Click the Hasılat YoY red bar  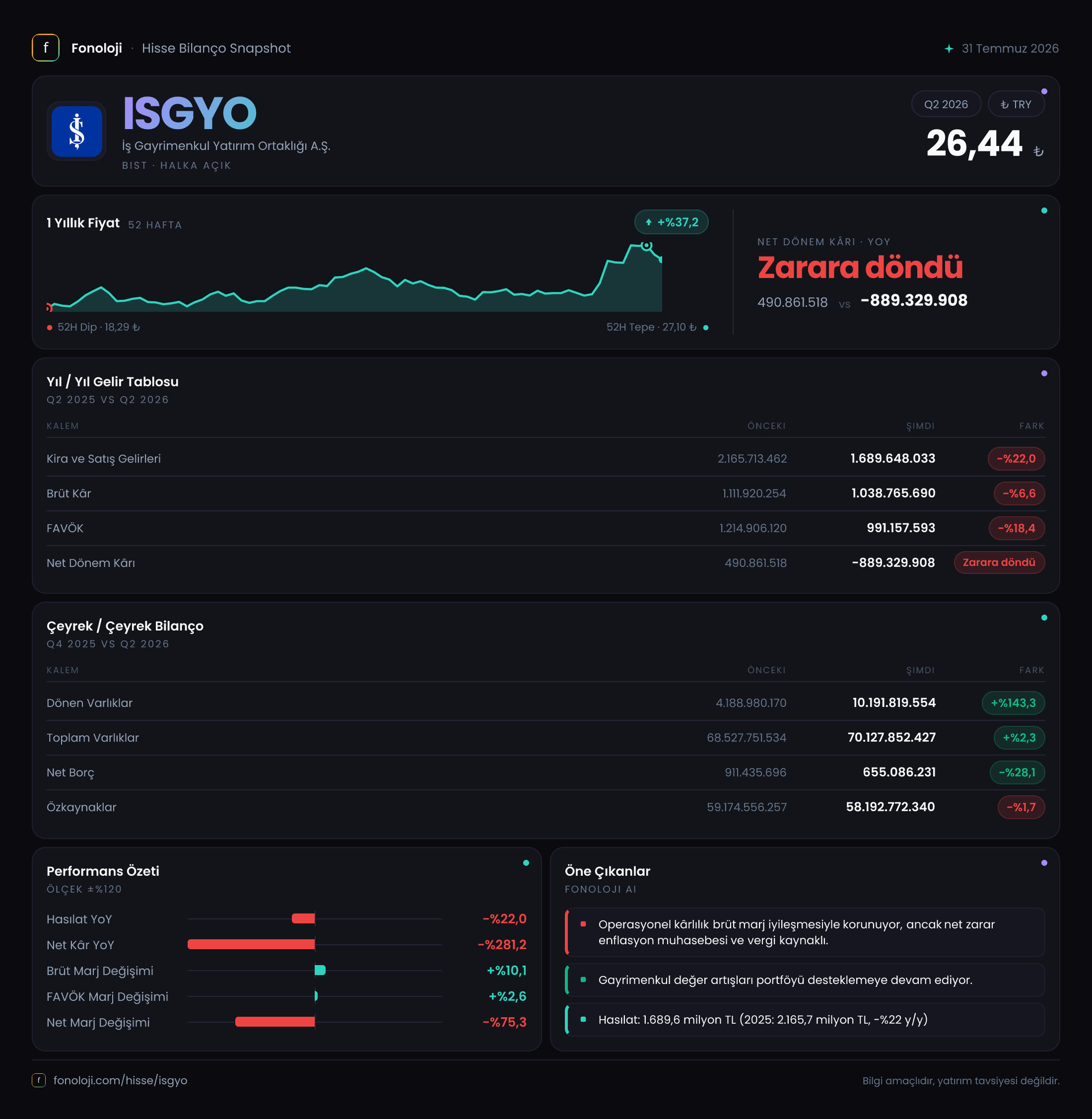[303, 918]
